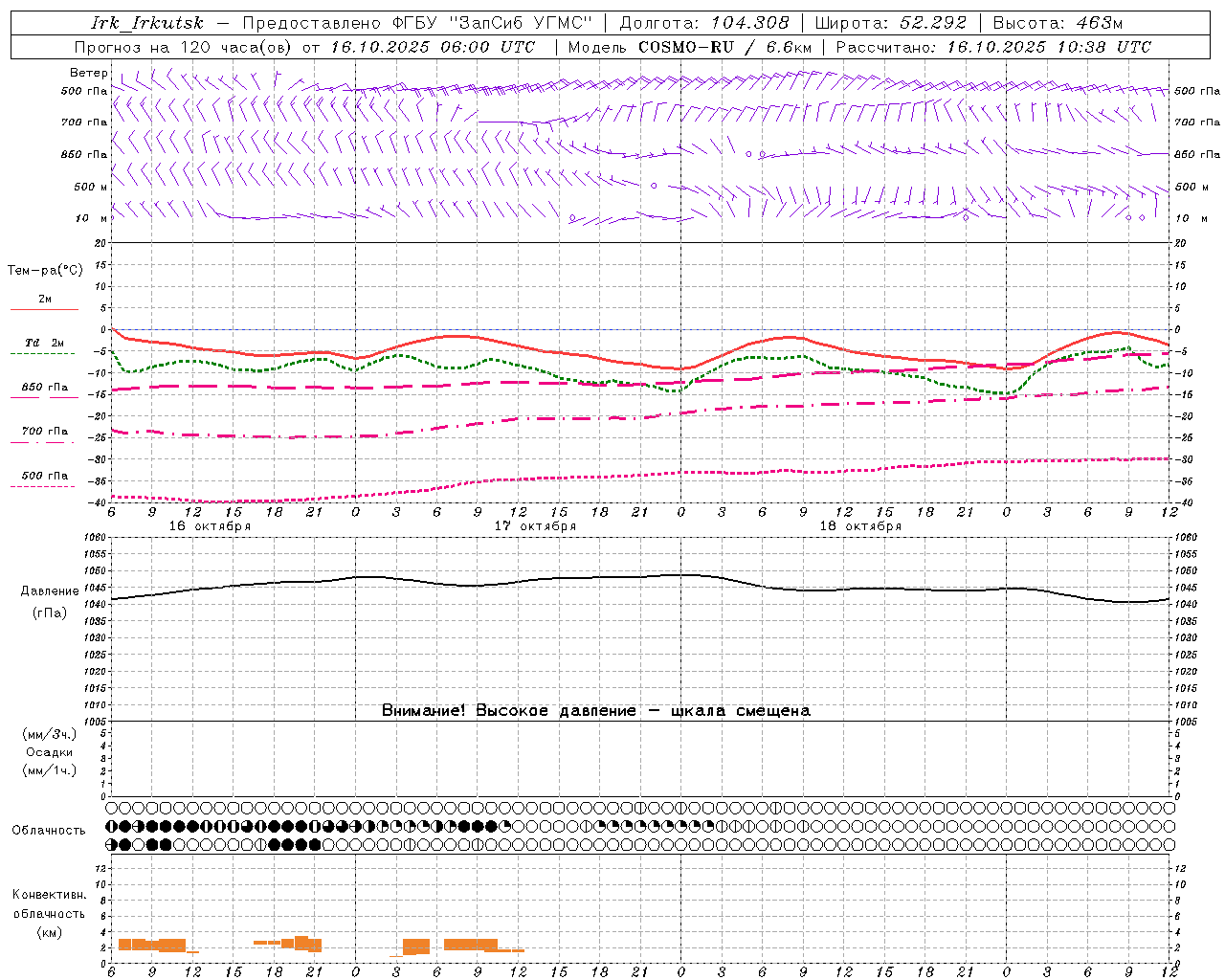The height and width of the screenshot is (980, 1225).
Task: Click the "Прогноз на 120 часа(ов)" forecast line
Action: point(185,47)
